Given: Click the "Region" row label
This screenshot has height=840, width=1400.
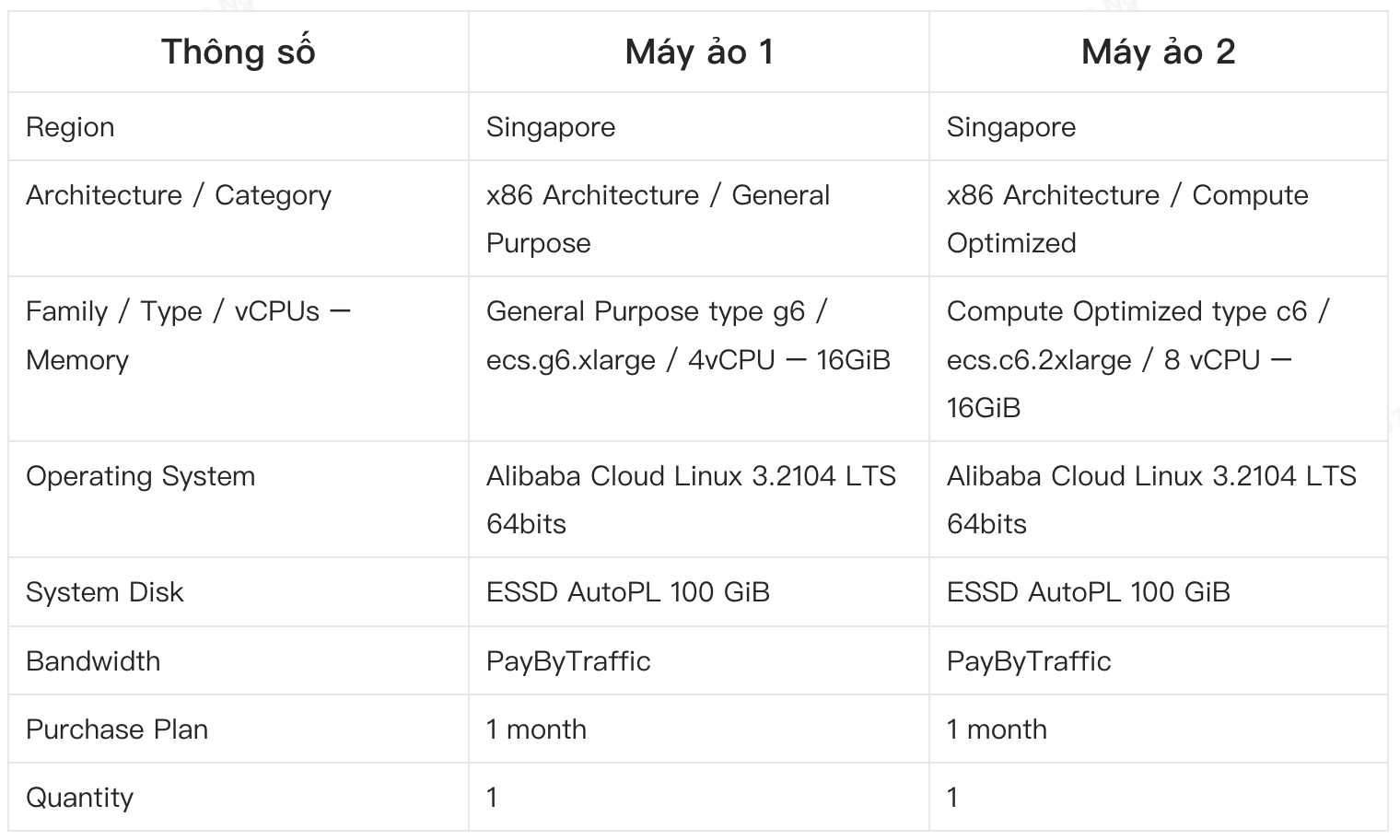Looking at the screenshot, I should [x=70, y=127].
